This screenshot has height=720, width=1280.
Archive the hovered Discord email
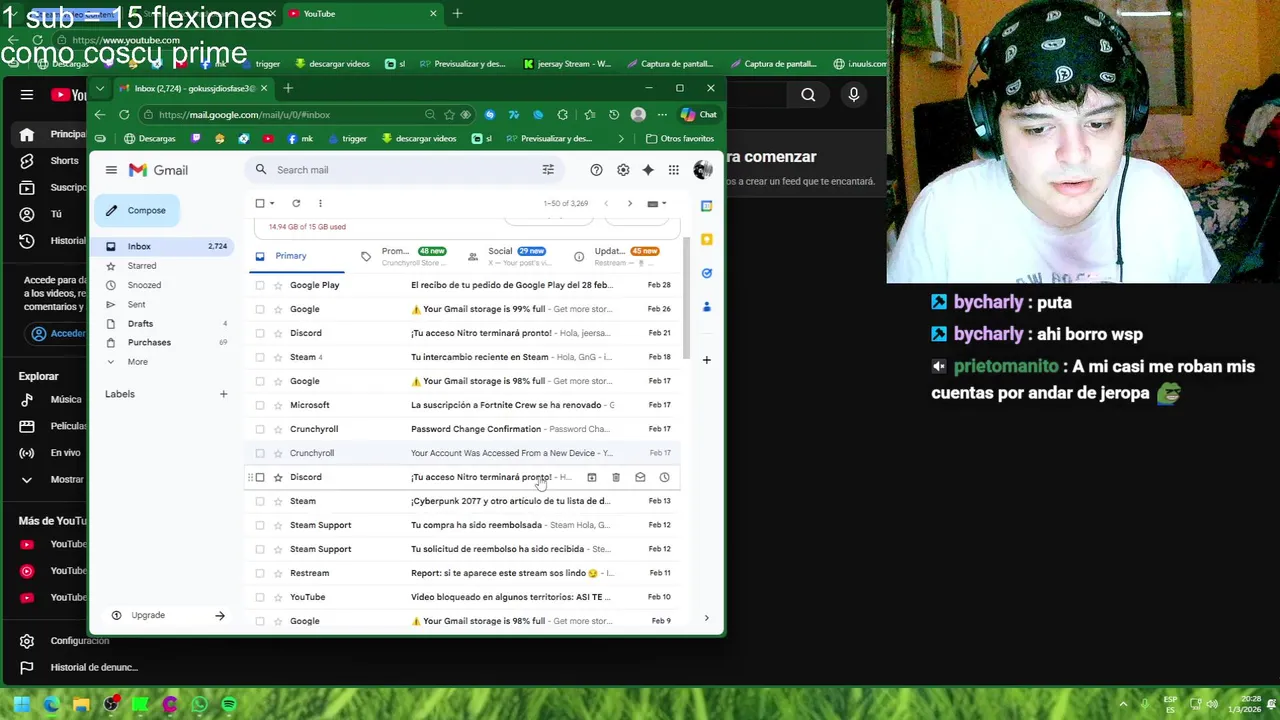coord(592,478)
